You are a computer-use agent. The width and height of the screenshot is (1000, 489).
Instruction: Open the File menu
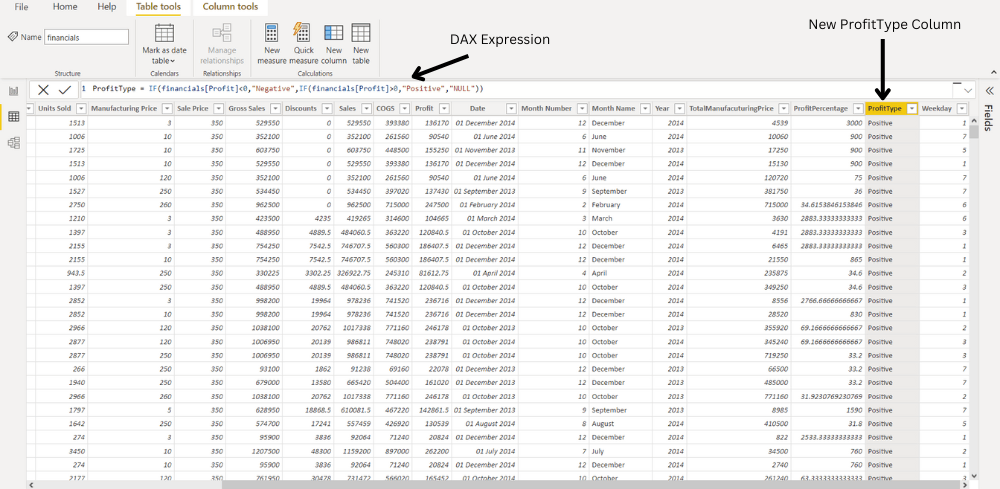(21, 7)
